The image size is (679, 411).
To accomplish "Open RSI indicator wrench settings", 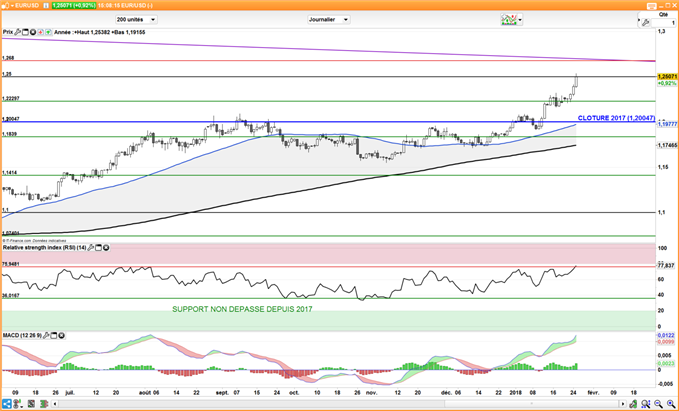I will point(91,248).
